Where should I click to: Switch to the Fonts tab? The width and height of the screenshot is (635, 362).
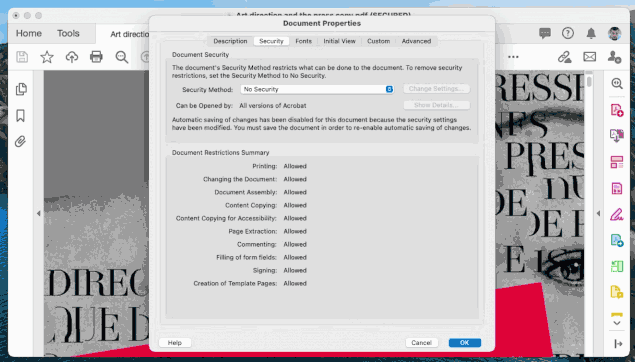coord(303,41)
